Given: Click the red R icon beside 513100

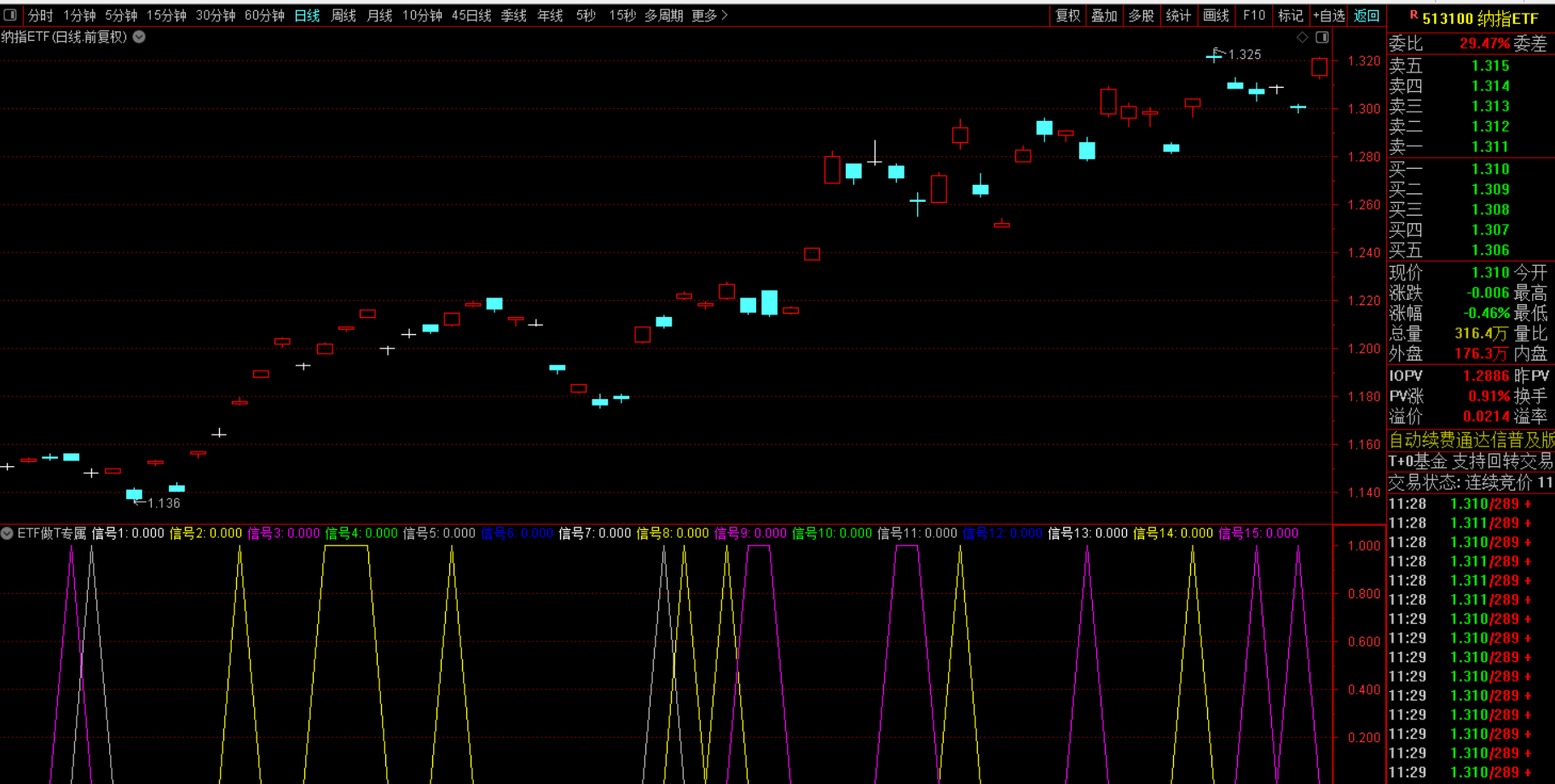Looking at the screenshot, I should [x=1413, y=15].
